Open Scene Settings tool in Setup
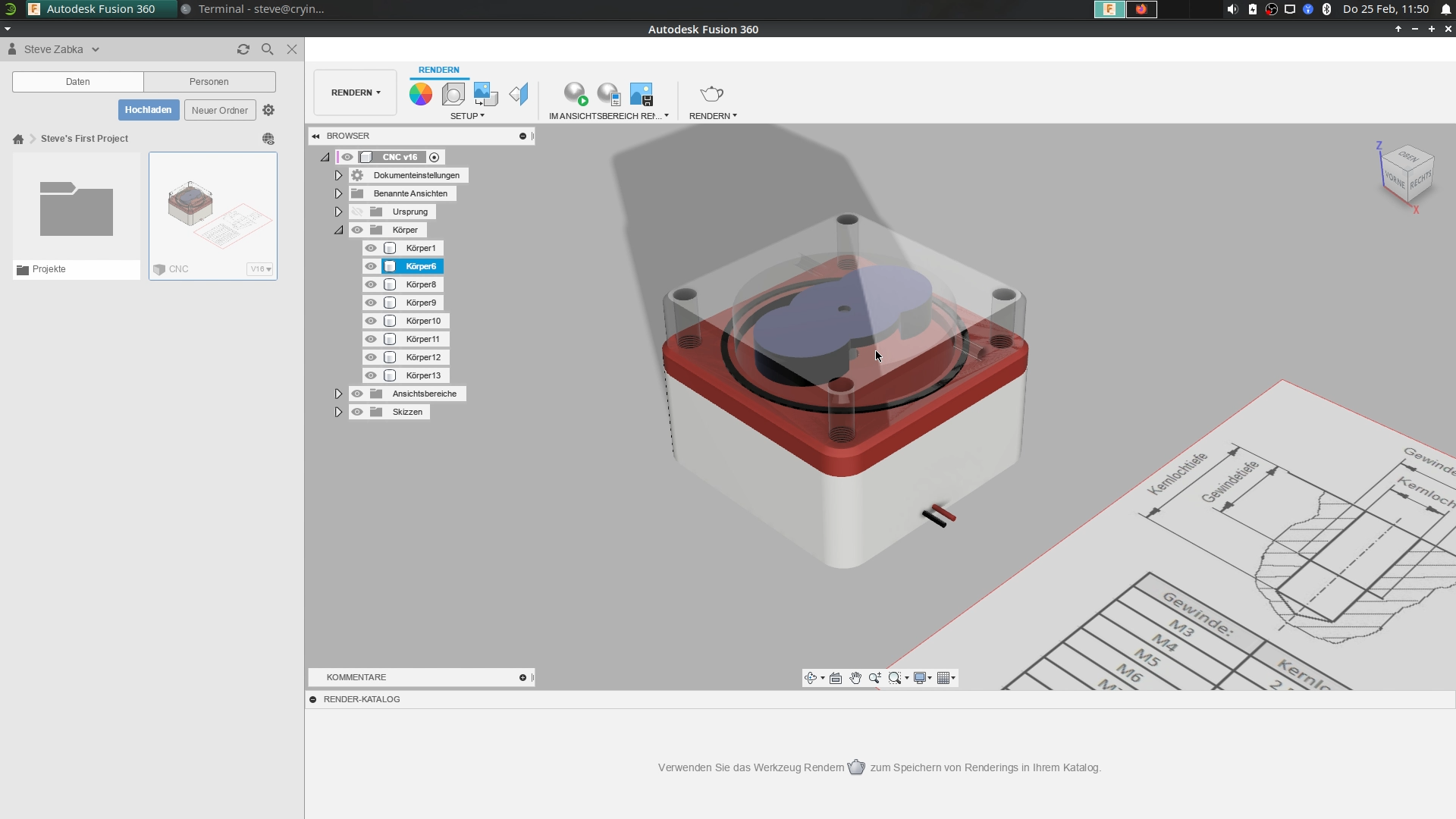This screenshot has height=819, width=1456. [453, 94]
